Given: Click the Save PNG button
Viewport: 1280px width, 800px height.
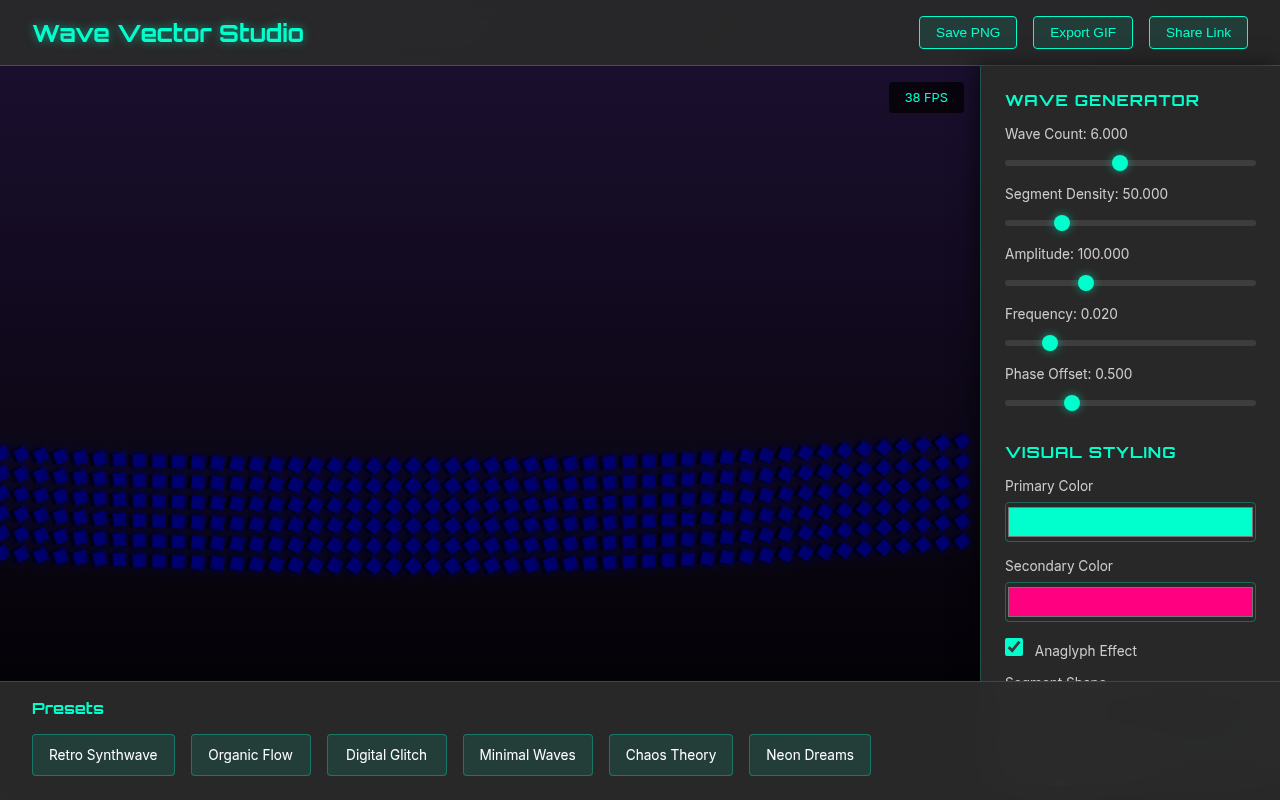Looking at the screenshot, I should tap(967, 32).
